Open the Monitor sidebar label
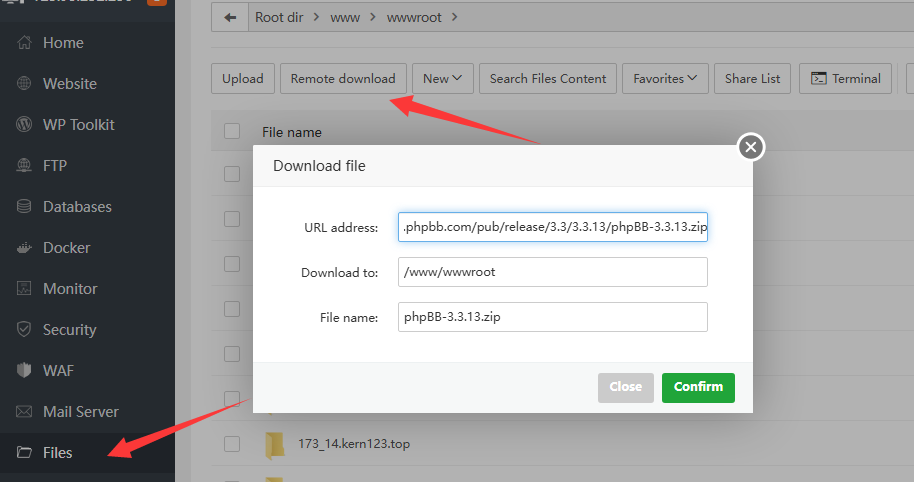914x482 pixels. point(70,289)
